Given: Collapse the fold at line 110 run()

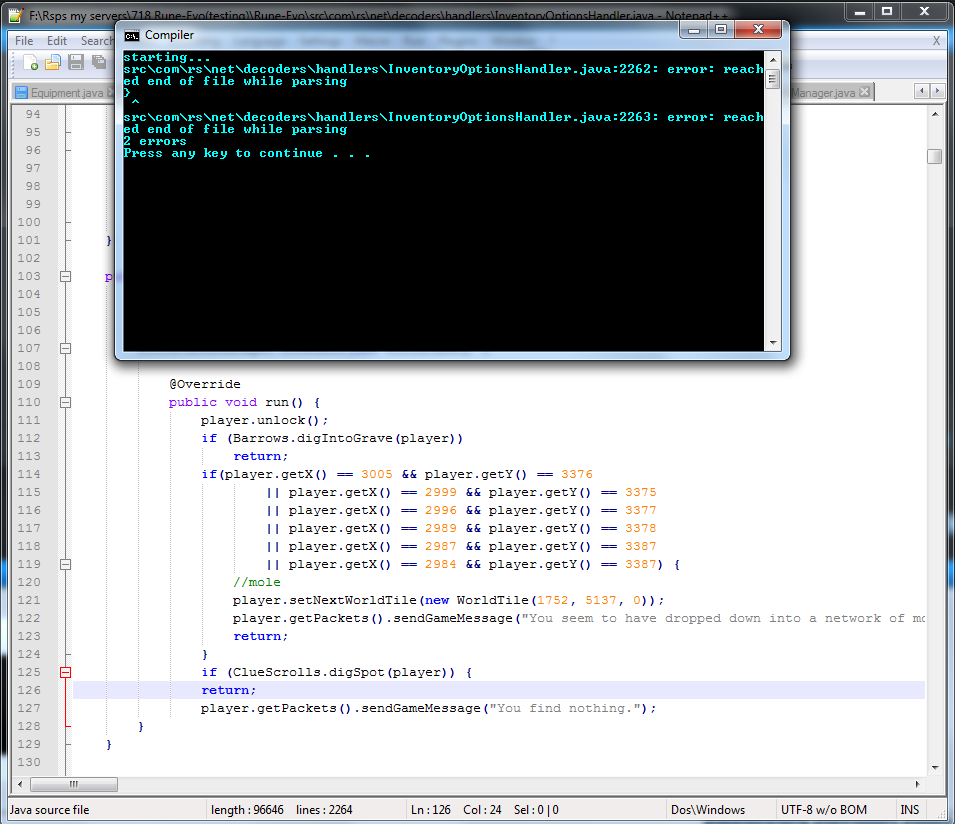Looking at the screenshot, I should click(x=66, y=403).
